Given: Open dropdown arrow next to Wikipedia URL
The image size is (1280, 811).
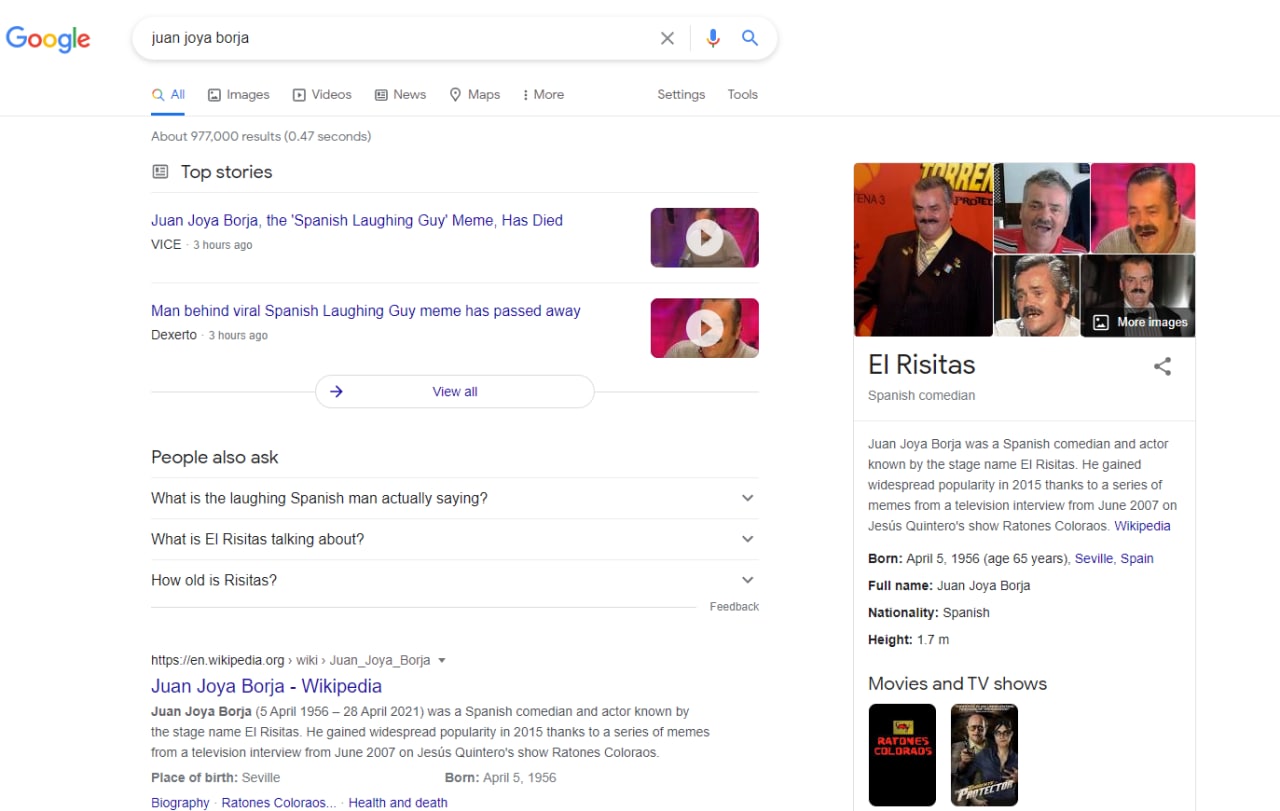Looking at the screenshot, I should coord(442,660).
